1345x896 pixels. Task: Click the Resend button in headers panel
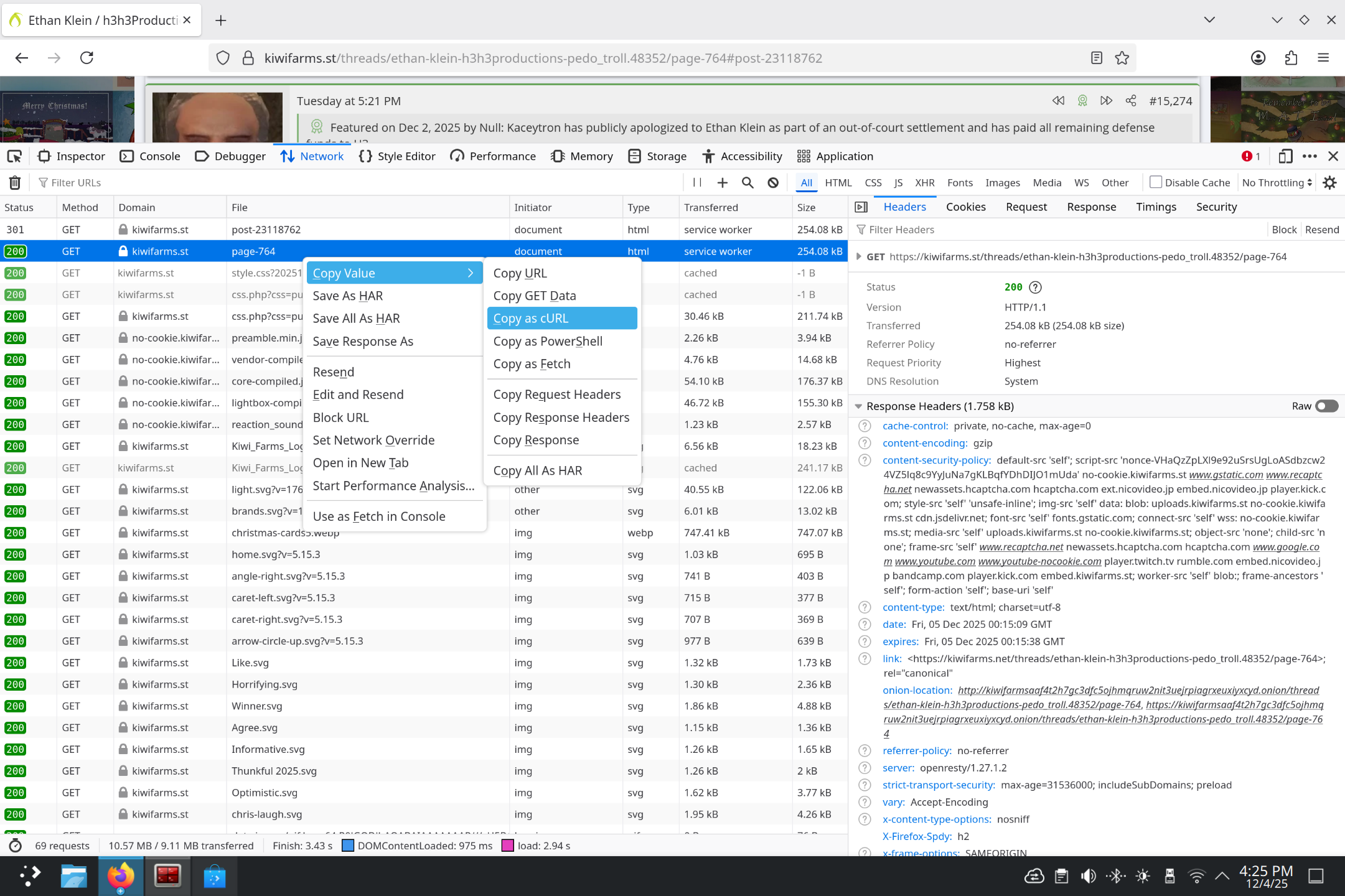1322,229
